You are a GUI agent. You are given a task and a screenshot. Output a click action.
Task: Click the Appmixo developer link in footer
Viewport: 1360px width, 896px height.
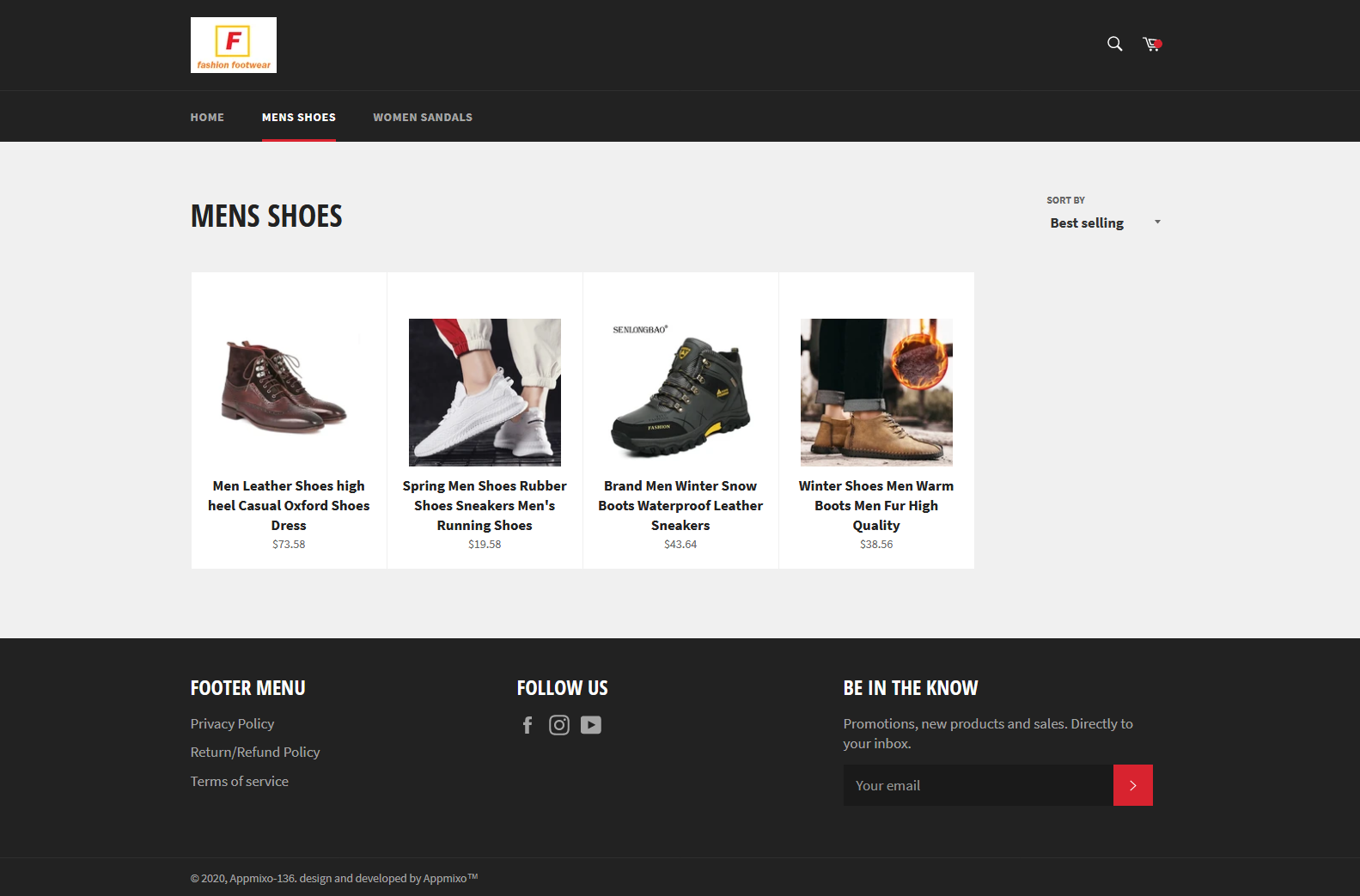click(445, 878)
